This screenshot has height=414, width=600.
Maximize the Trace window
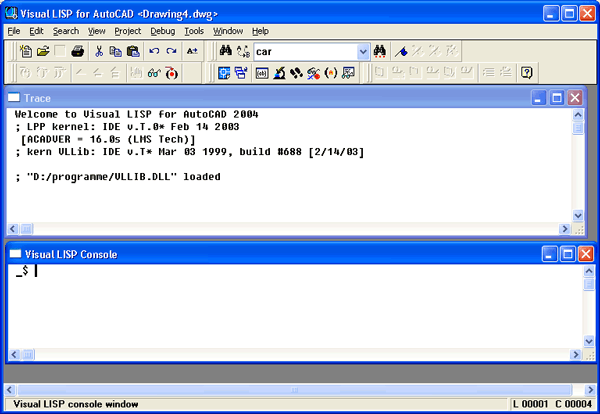click(x=557, y=97)
